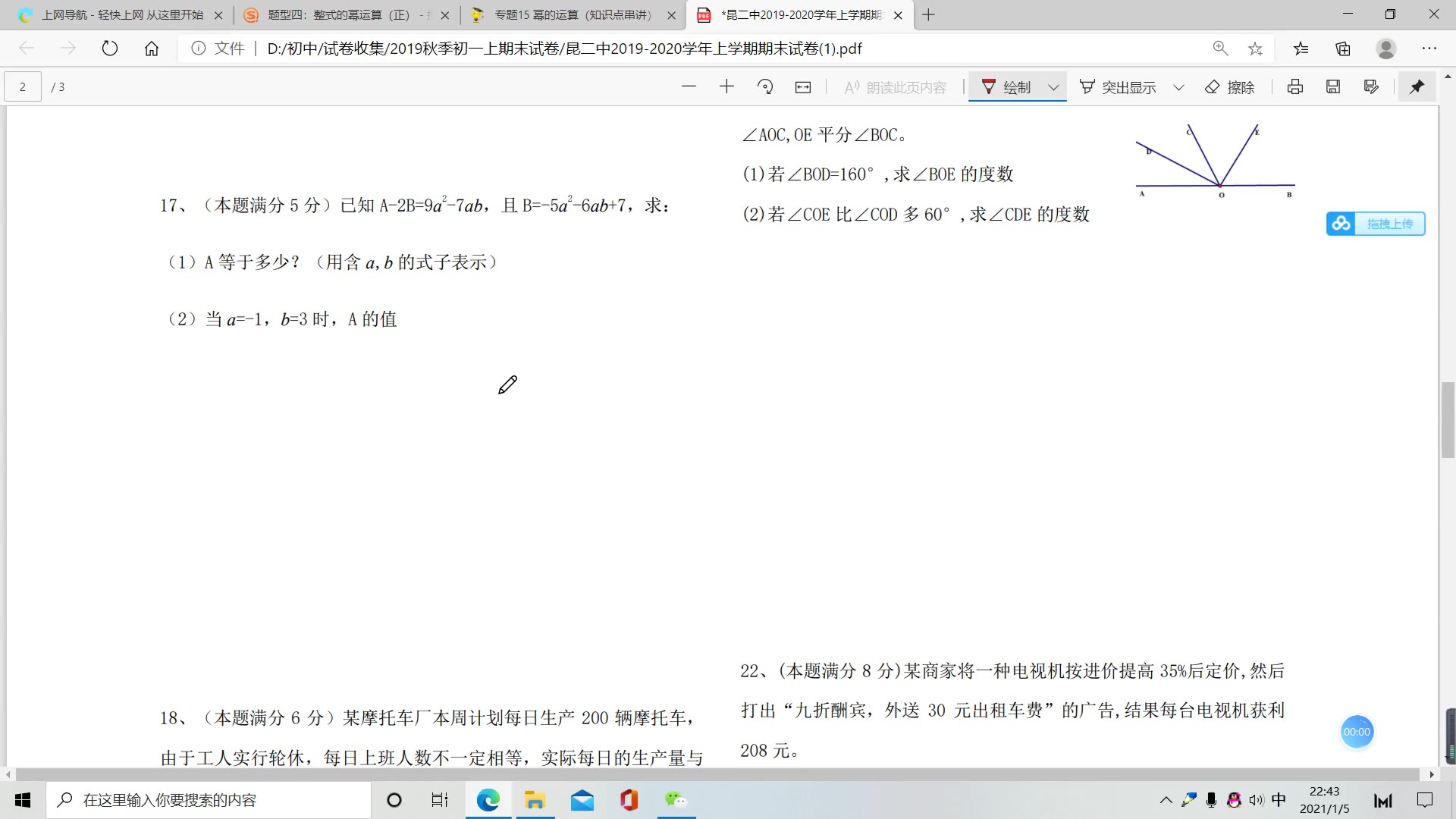Screen dimensions: 1456x819
Task: Rotate the PDF page
Action: click(765, 86)
